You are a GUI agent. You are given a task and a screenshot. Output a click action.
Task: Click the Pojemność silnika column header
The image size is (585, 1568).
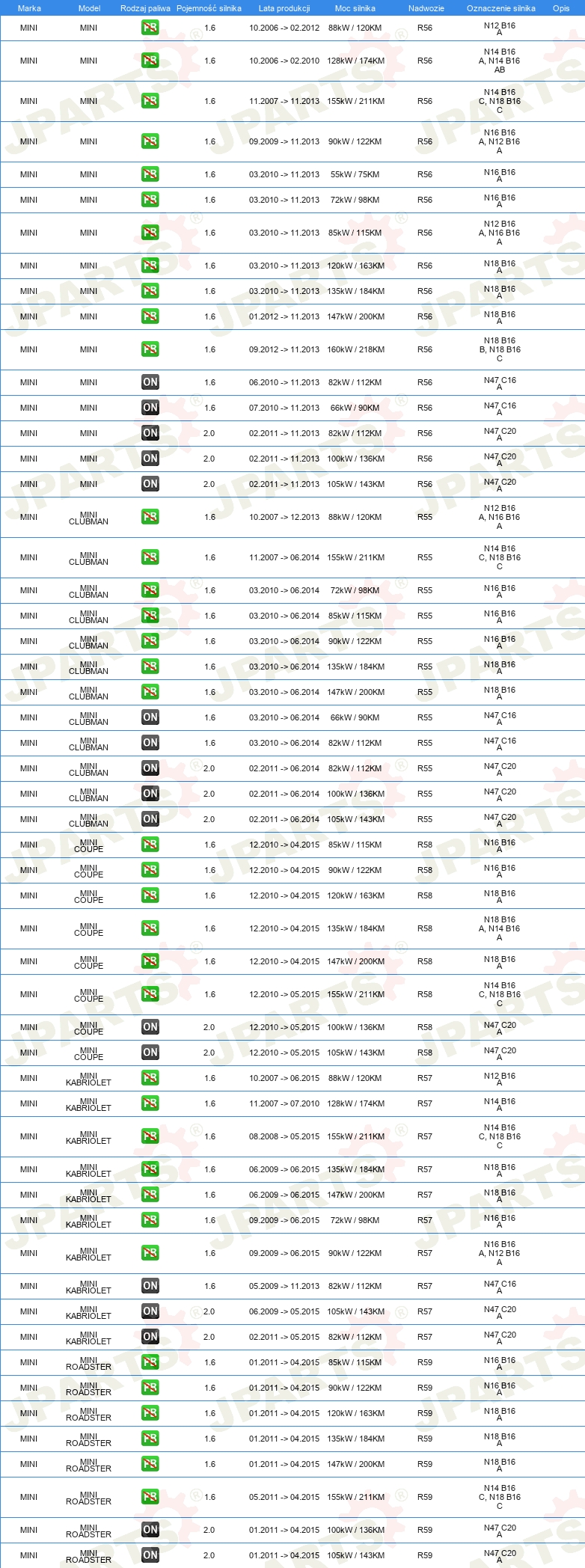pos(209,8)
